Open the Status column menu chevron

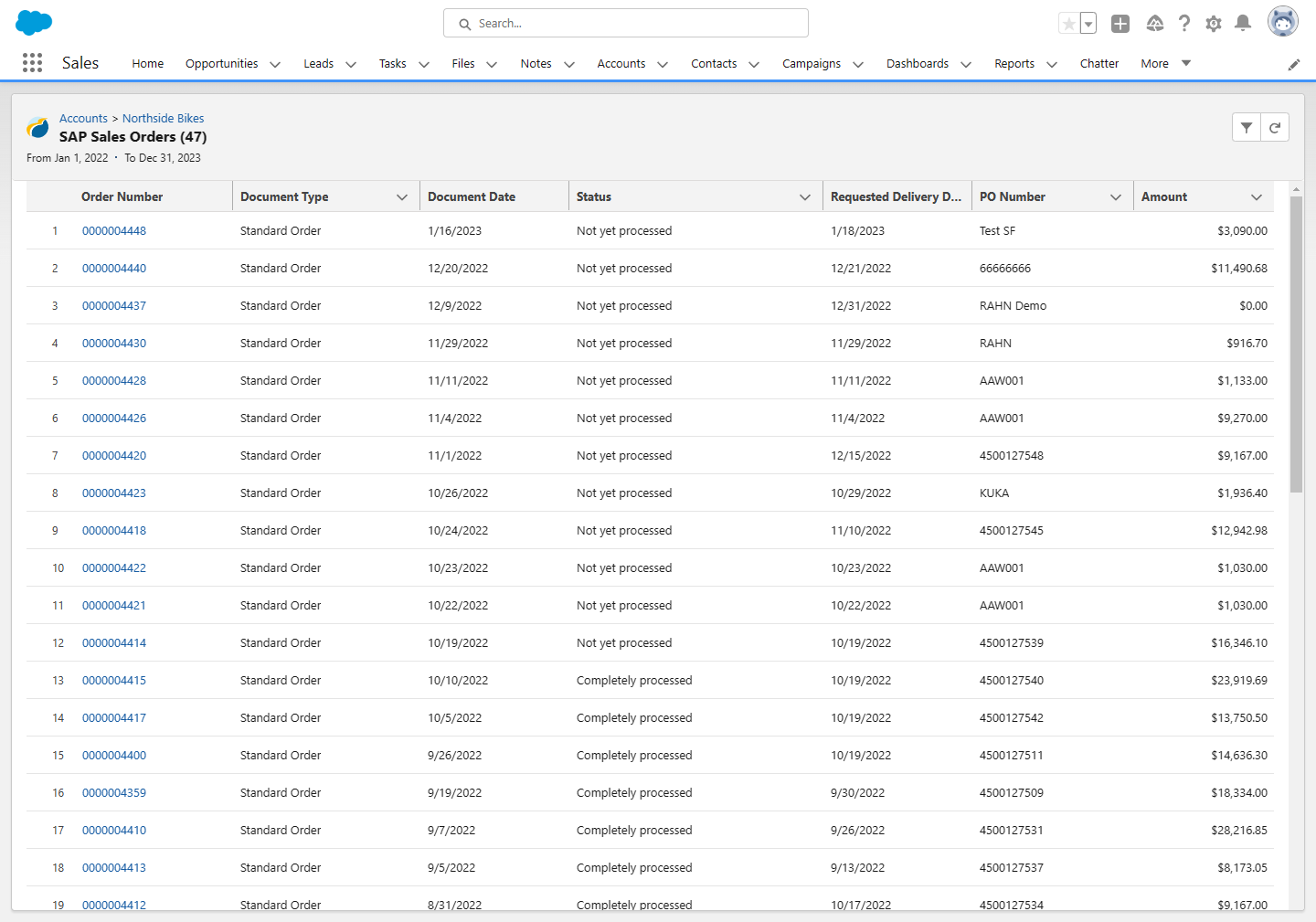click(805, 196)
